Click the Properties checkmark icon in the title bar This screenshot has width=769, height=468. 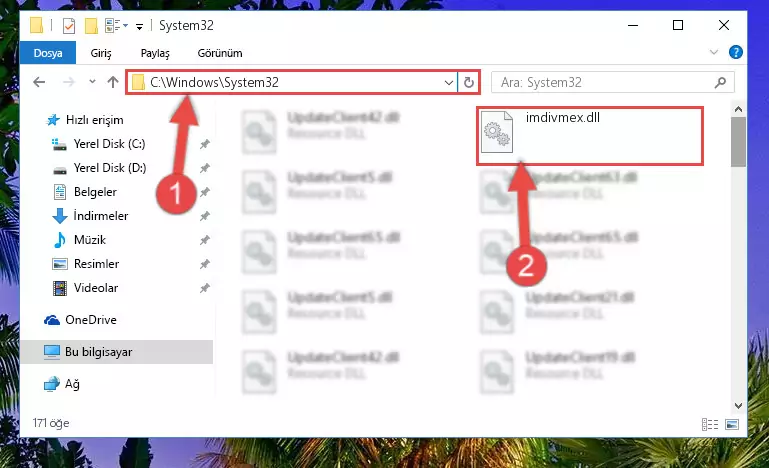point(69,26)
